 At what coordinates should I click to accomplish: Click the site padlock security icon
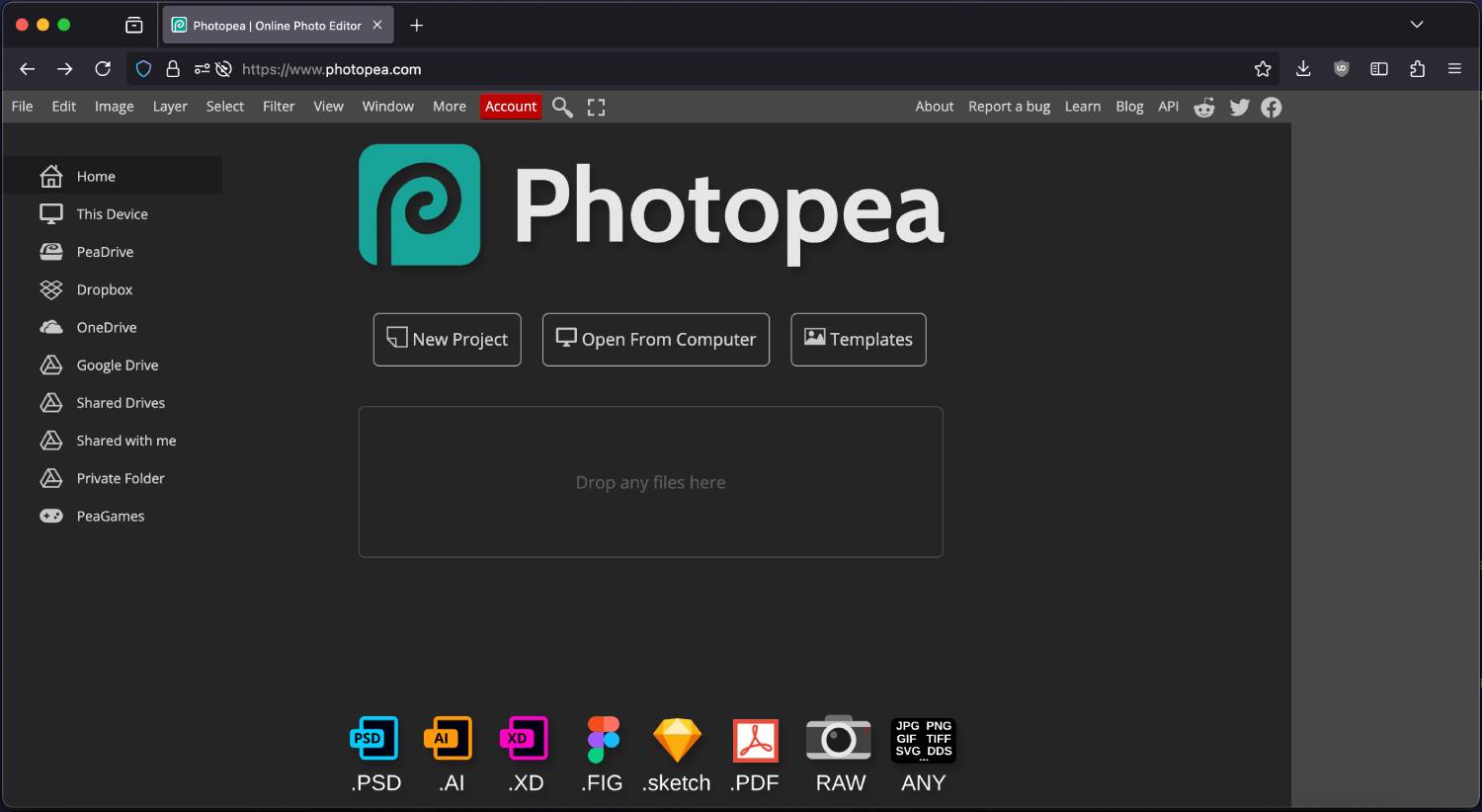point(173,69)
